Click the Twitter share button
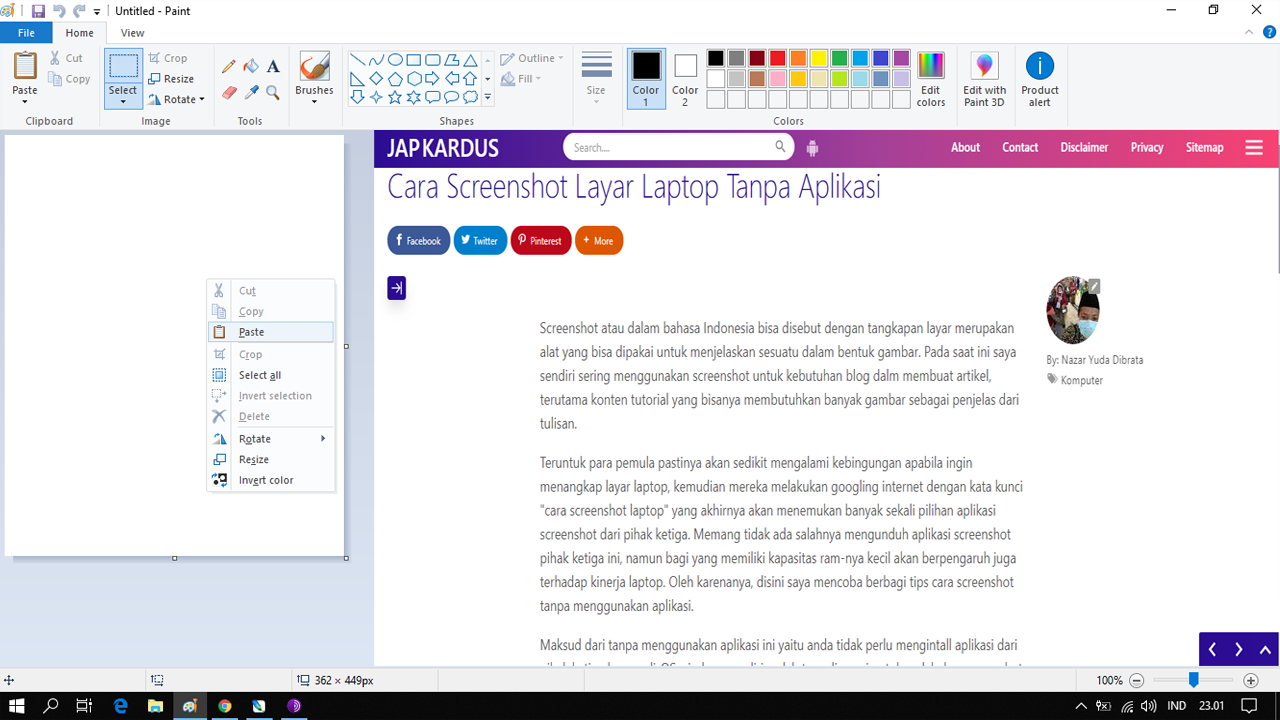The width and height of the screenshot is (1280, 720). [480, 240]
